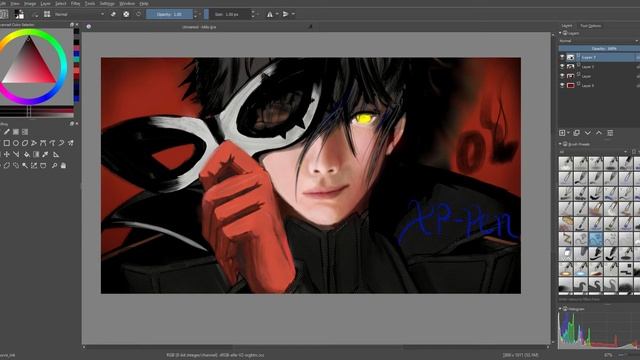The image size is (640, 360).
Task: Select the Ellipse shape tool
Action: click(x=16, y=143)
